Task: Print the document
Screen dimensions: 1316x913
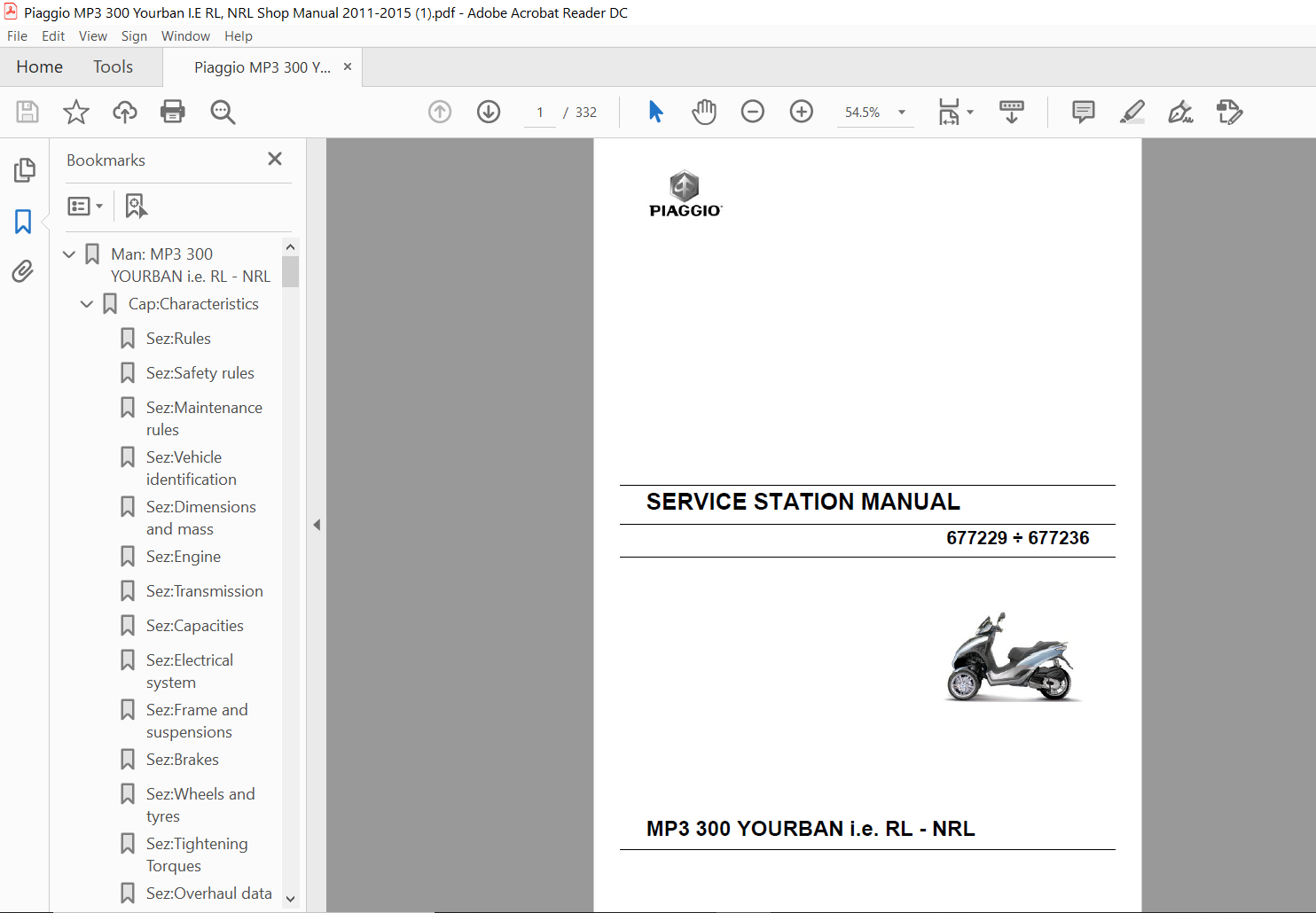Action: click(173, 112)
